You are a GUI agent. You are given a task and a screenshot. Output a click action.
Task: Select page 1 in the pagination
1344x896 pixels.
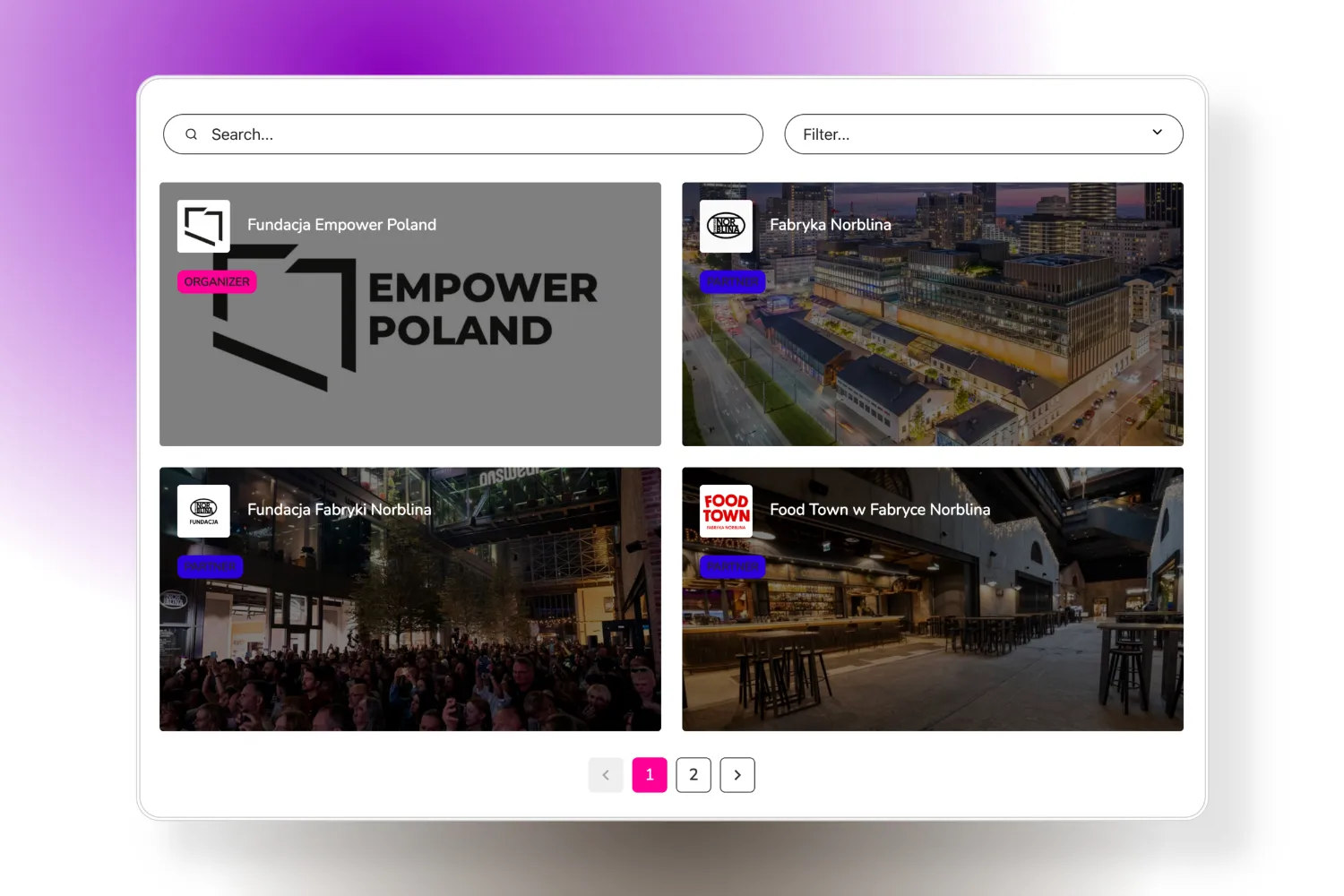pos(650,775)
